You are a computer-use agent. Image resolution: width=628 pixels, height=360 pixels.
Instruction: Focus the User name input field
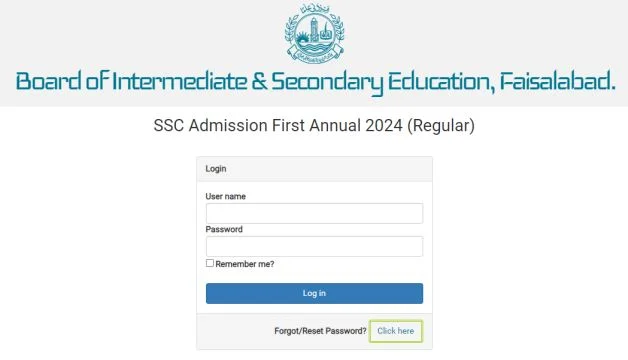[x=314, y=213]
